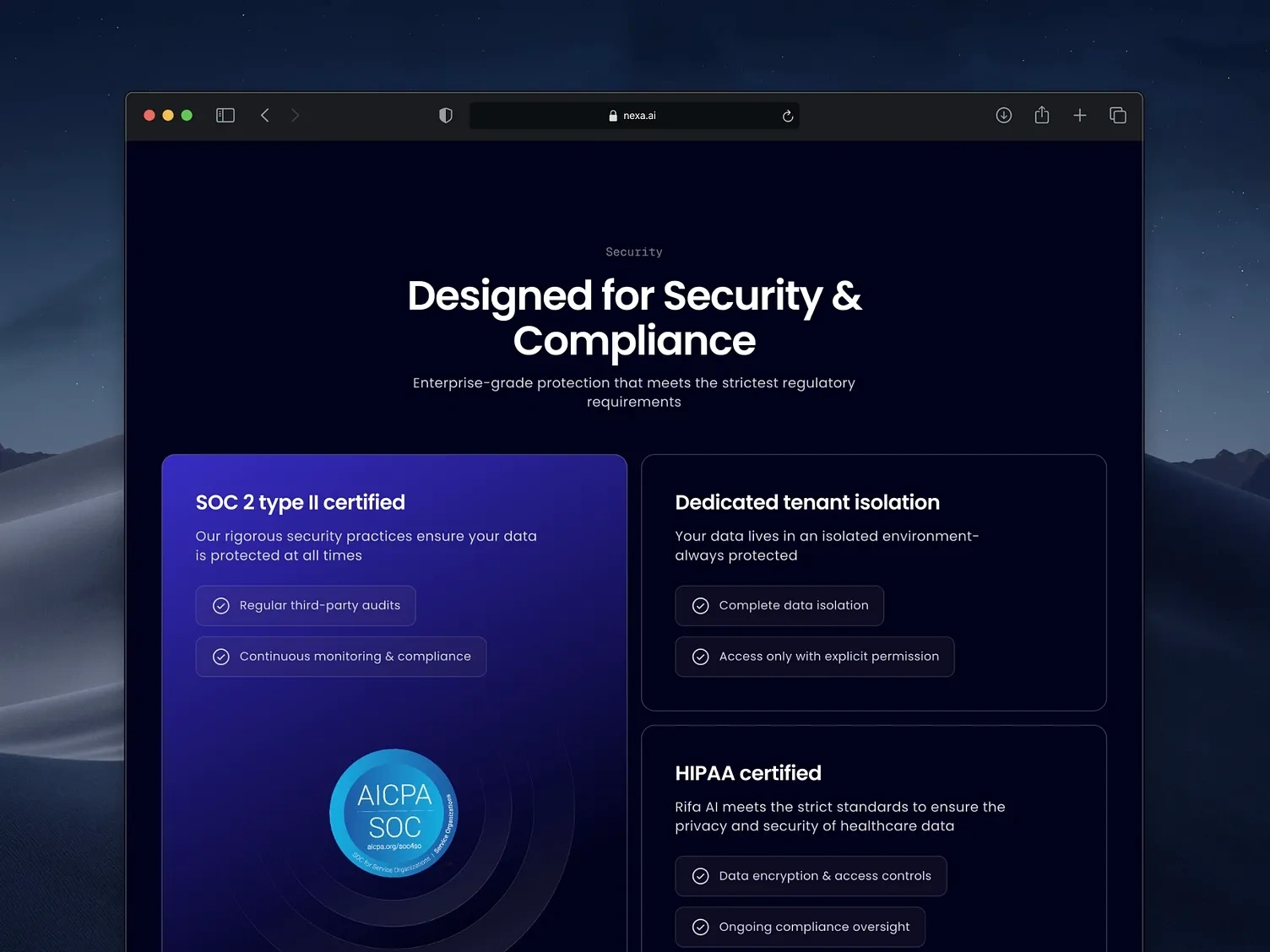Select the Access only with explicit permission chip
1270x952 pixels.
click(x=815, y=657)
